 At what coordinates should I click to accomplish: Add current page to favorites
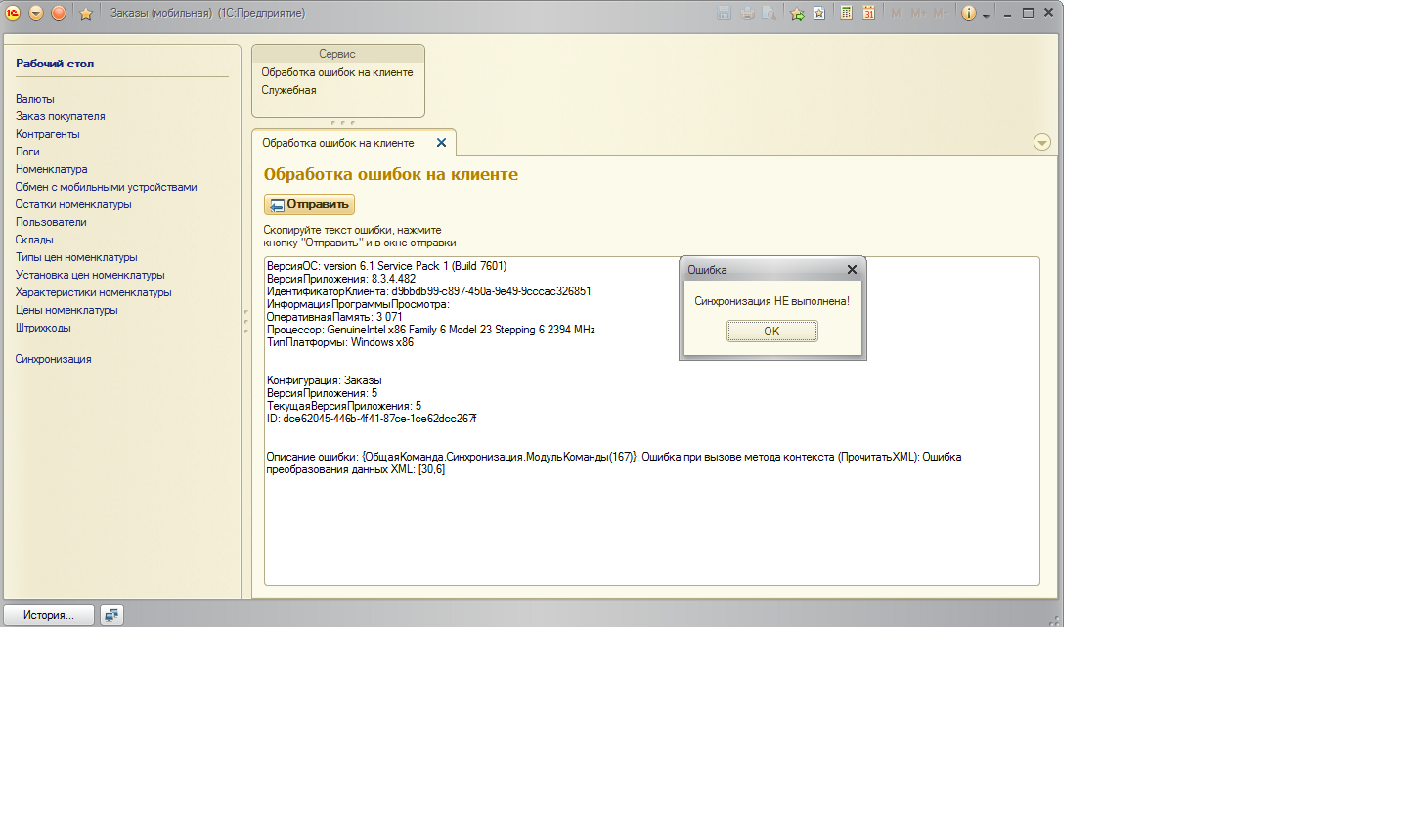[x=797, y=13]
